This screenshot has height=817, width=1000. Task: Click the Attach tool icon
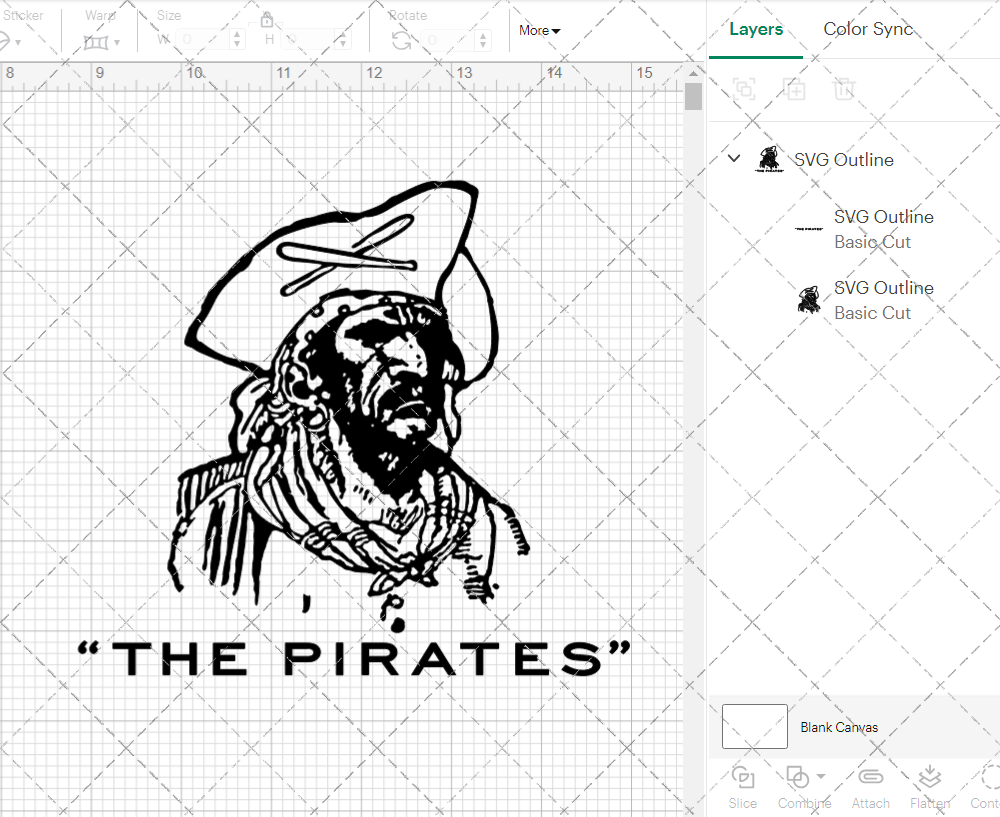pos(871,777)
